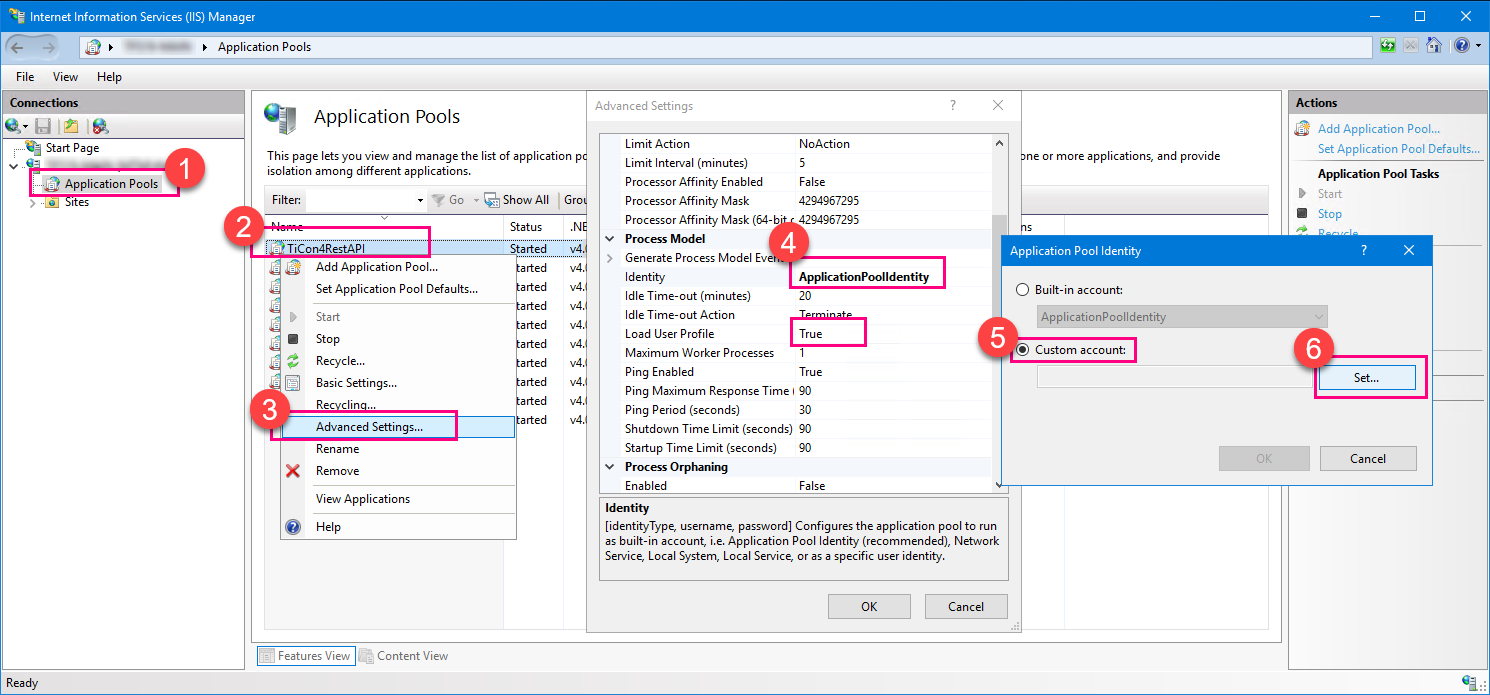Click the Remove red X icon in the context menu

click(x=293, y=471)
